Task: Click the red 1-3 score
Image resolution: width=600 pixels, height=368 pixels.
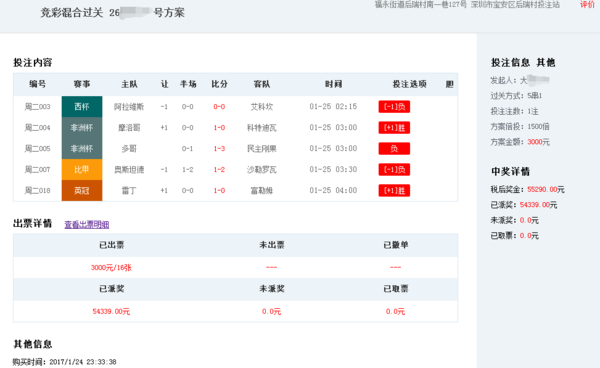Action: [219, 148]
